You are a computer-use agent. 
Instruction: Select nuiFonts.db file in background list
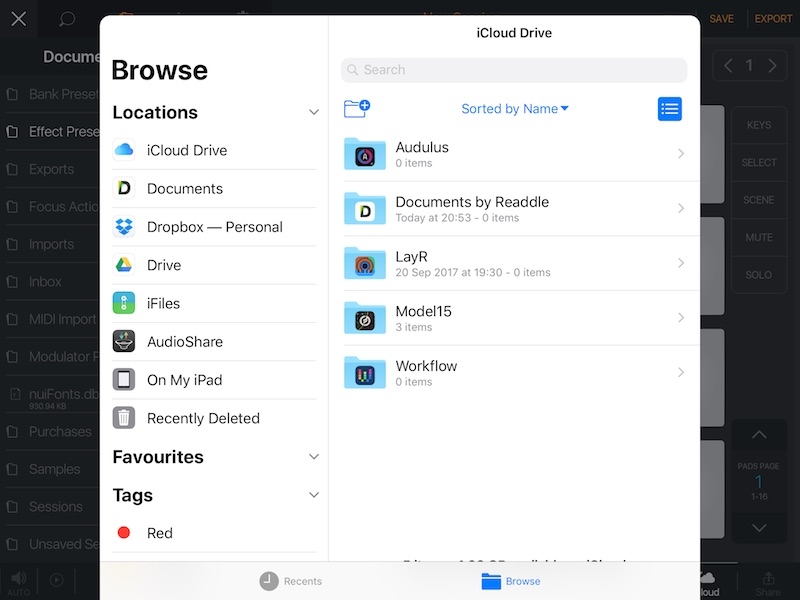point(53,397)
